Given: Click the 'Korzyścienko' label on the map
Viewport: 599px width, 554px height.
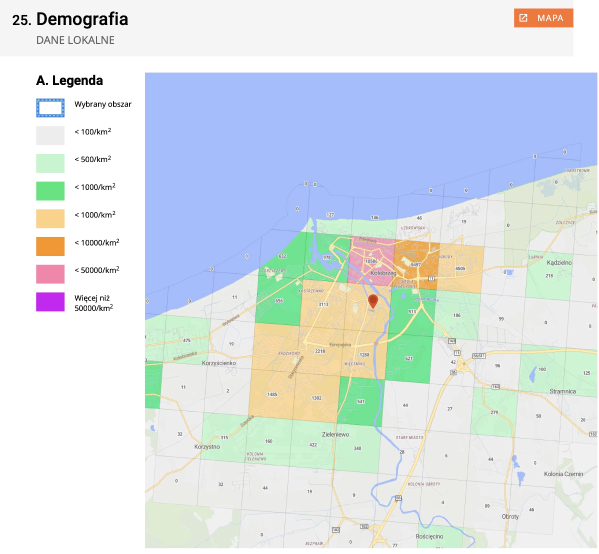Looking at the screenshot, I should click(219, 363).
